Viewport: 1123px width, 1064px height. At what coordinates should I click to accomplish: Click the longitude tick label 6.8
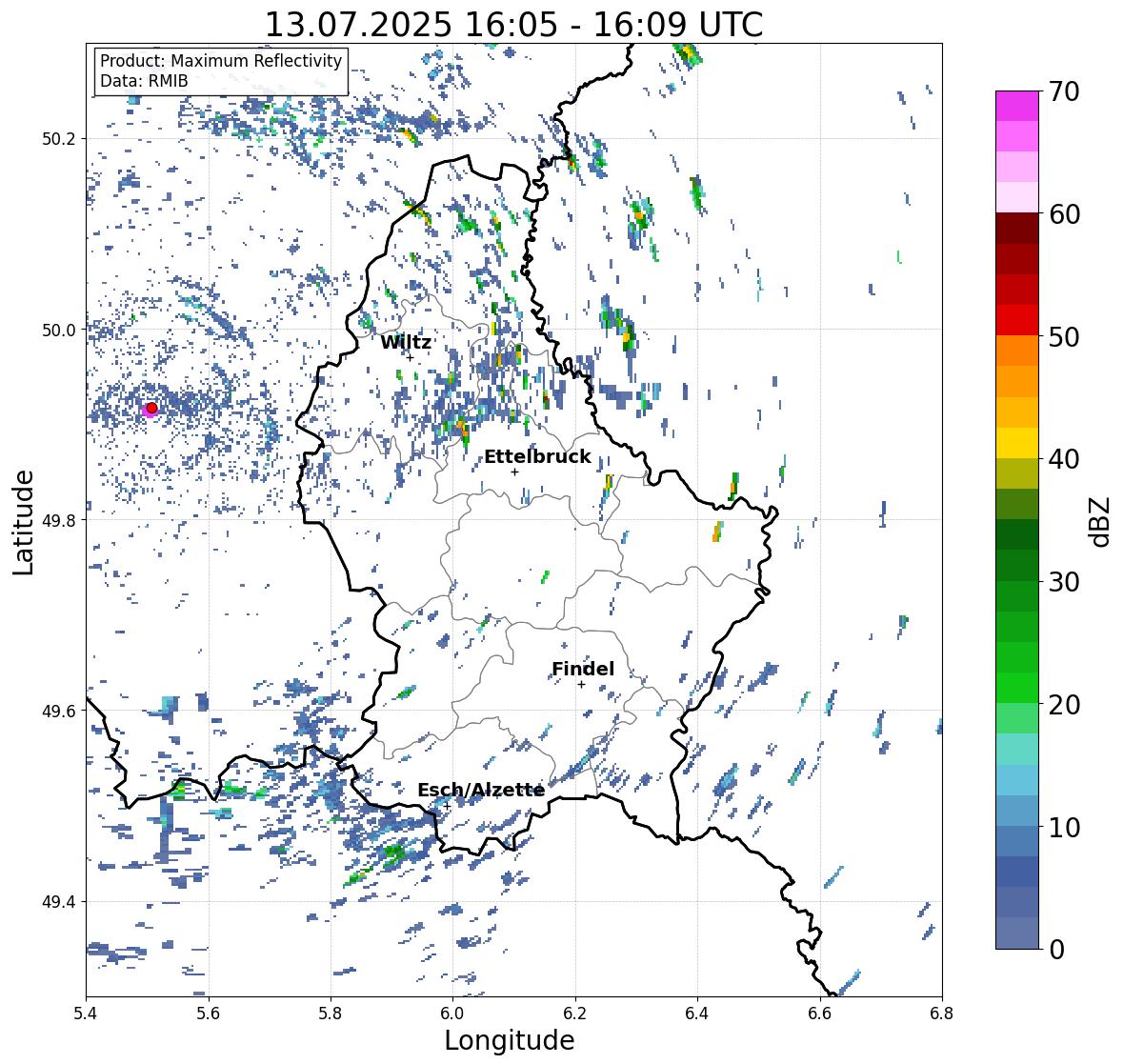click(942, 1014)
